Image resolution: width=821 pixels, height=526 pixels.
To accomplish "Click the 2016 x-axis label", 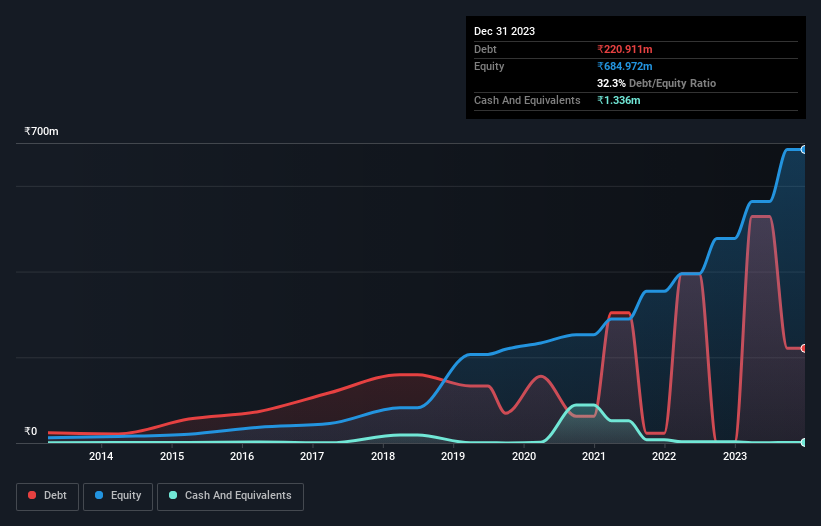I will [242, 456].
